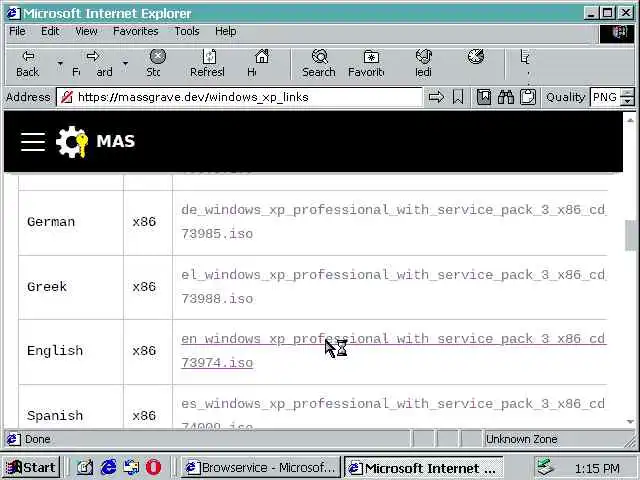Click the clipboard icon beside Quality
This screenshot has height=480, width=640.
click(x=528, y=97)
